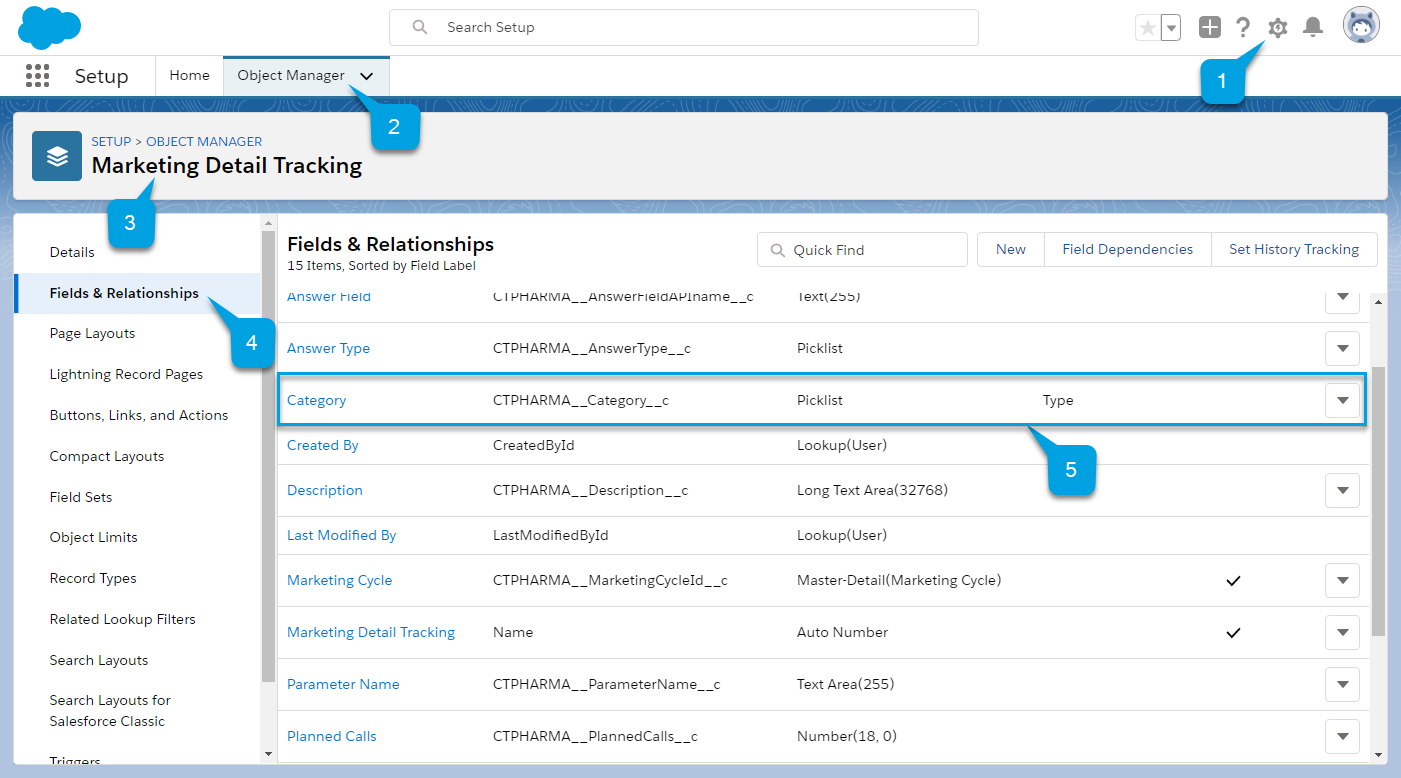Click the favorites star icon
Screen dimensions: 1401x778
(1148, 28)
